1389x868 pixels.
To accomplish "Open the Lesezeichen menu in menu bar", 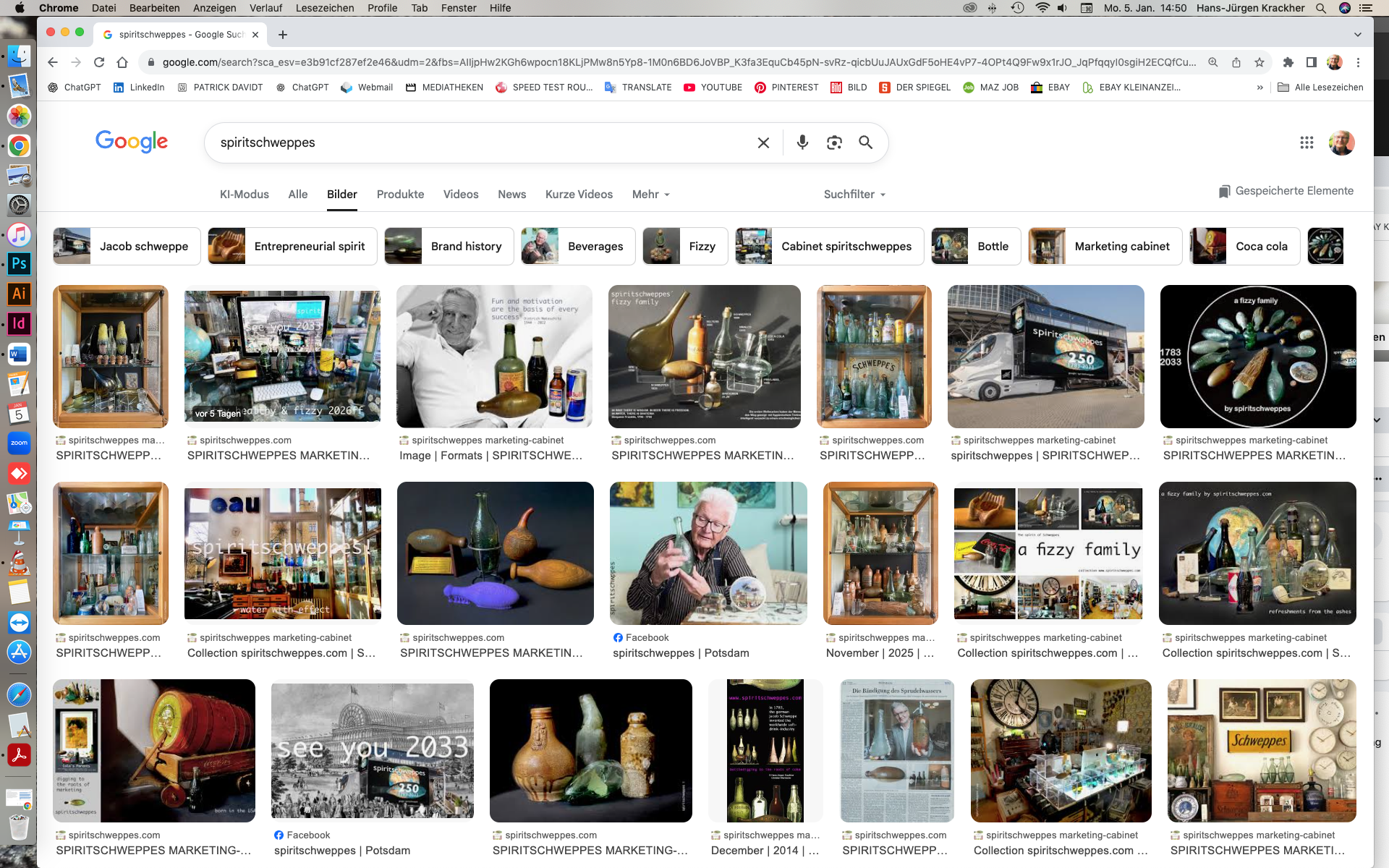I will (325, 8).
